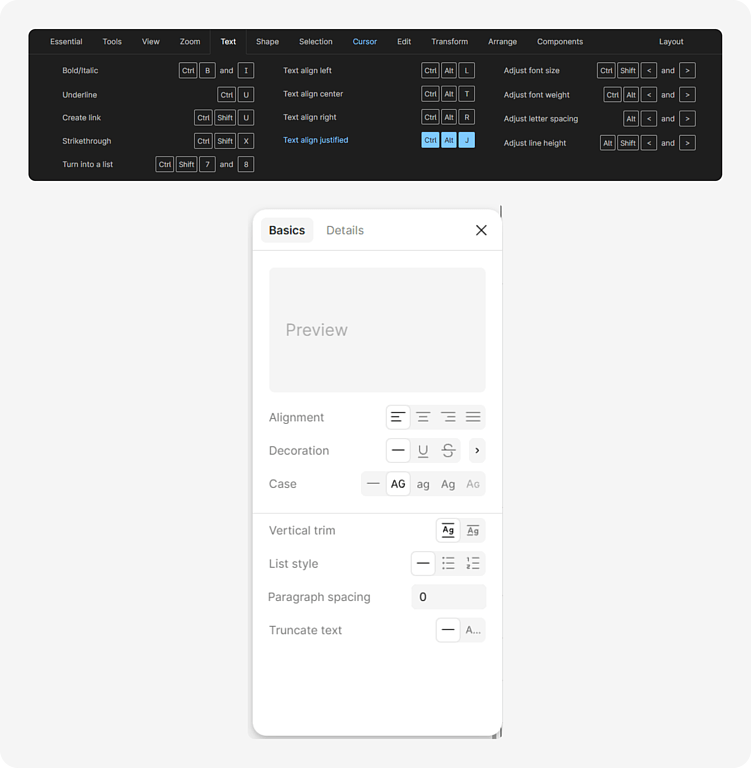Open the Zoom shortcuts tab
The width and height of the screenshot is (751, 768).
[x=190, y=42]
